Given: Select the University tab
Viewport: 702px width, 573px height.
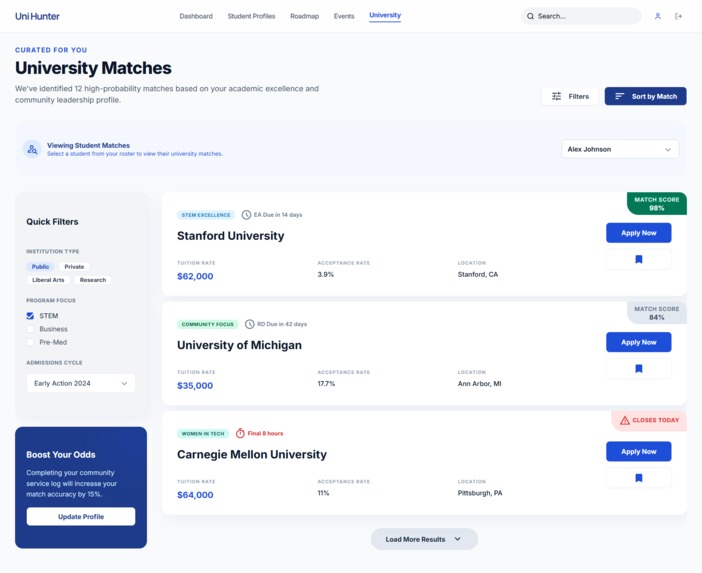Looking at the screenshot, I should pos(385,15).
